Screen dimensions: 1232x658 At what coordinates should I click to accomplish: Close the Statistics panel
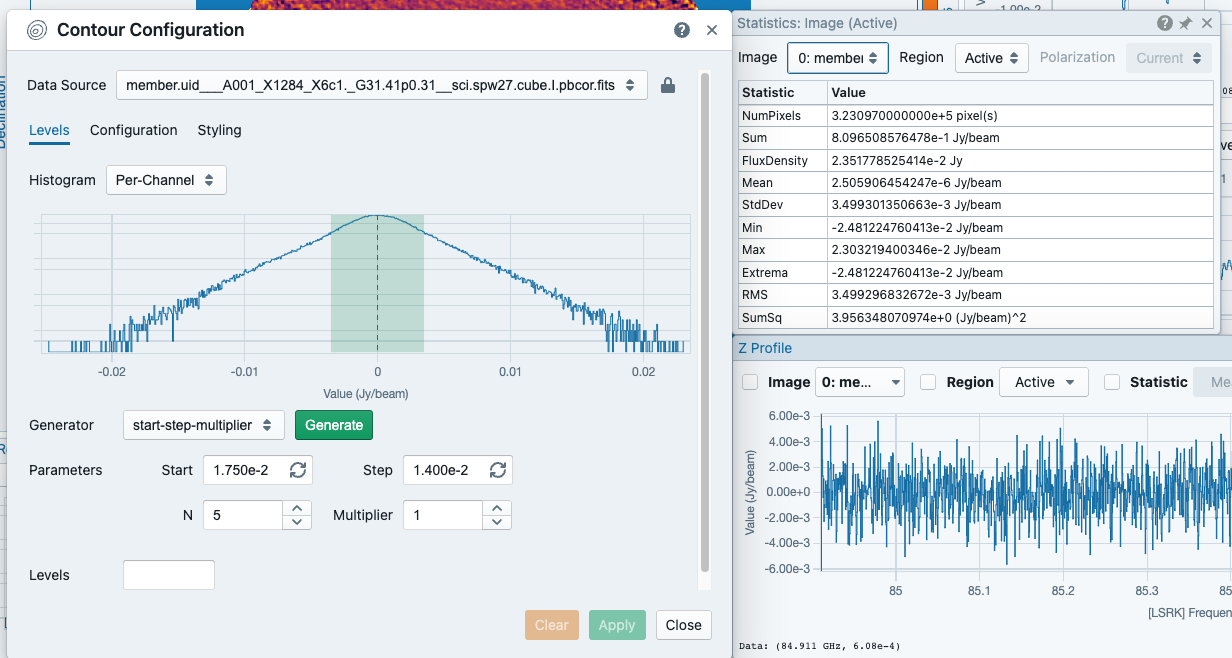coord(1207,23)
